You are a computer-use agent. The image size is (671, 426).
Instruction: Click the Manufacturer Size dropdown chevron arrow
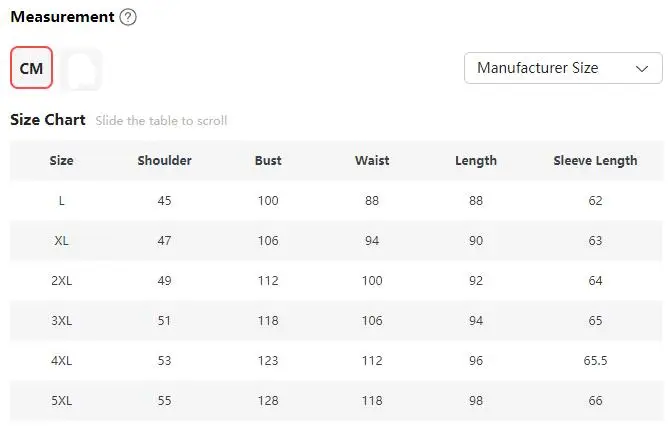[642, 69]
